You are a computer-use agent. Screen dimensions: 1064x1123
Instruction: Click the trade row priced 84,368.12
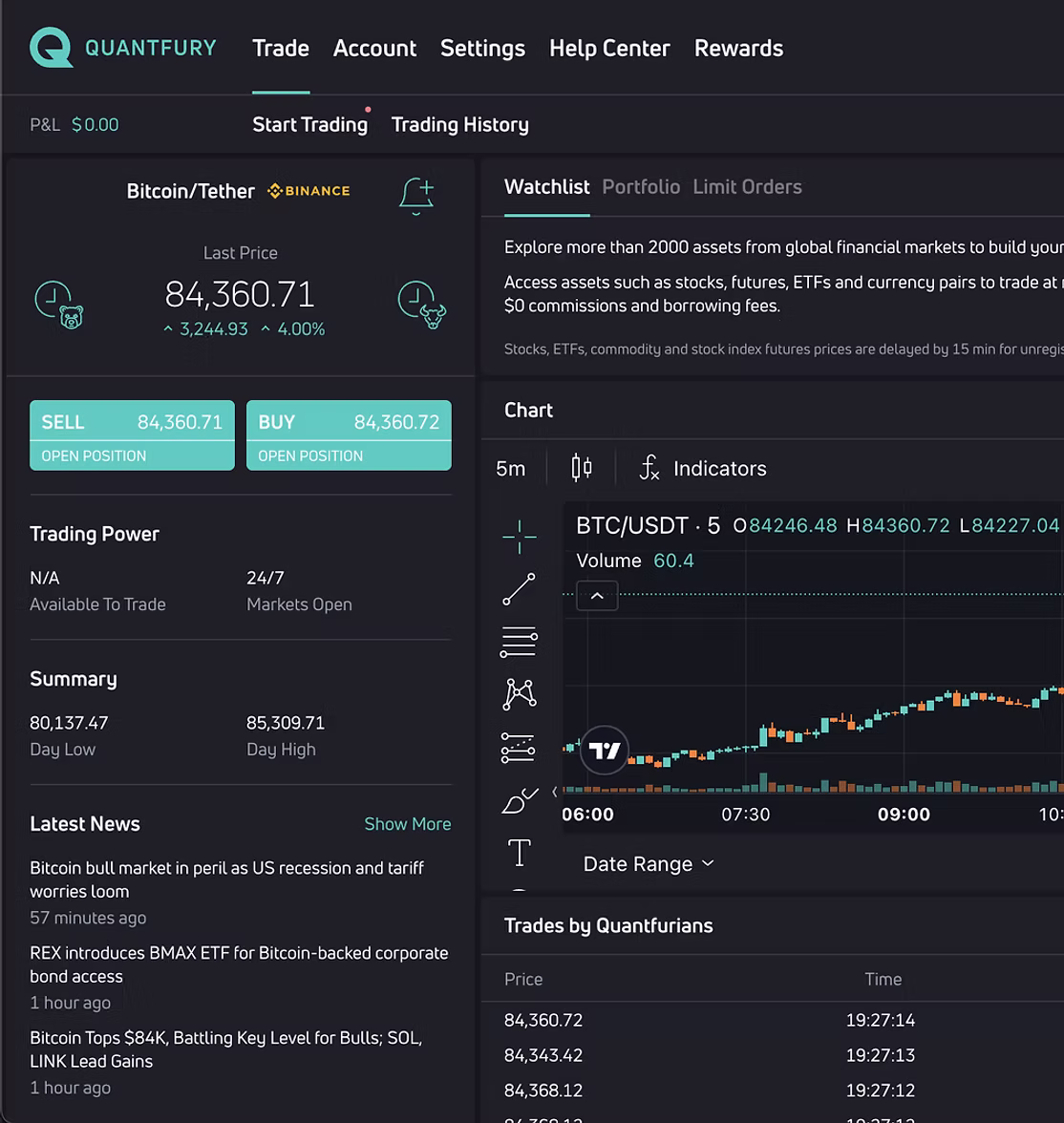tap(773, 1091)
